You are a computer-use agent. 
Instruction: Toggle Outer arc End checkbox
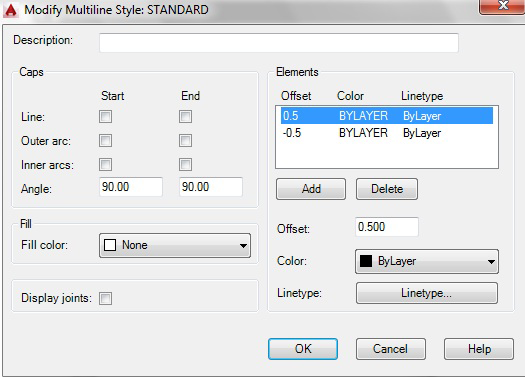[185, 141]
